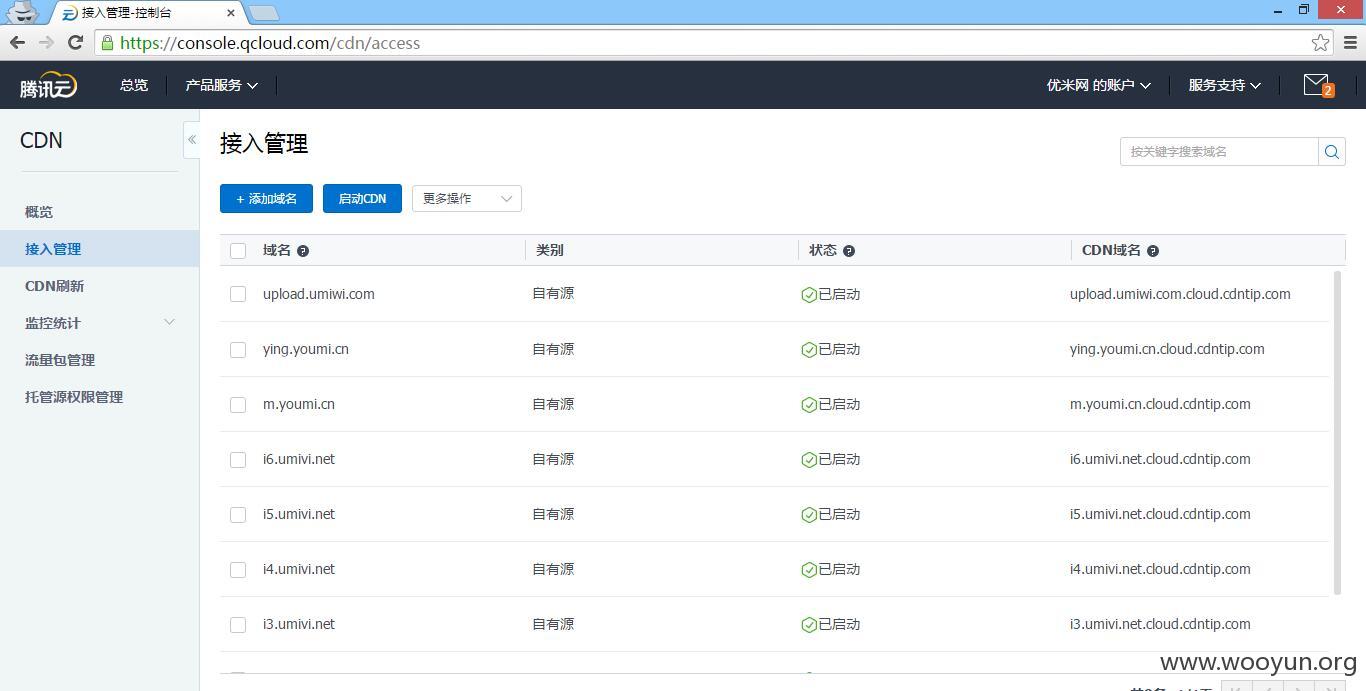Click the Tencent Cloud logo
1366x691 pixels.
48,86
